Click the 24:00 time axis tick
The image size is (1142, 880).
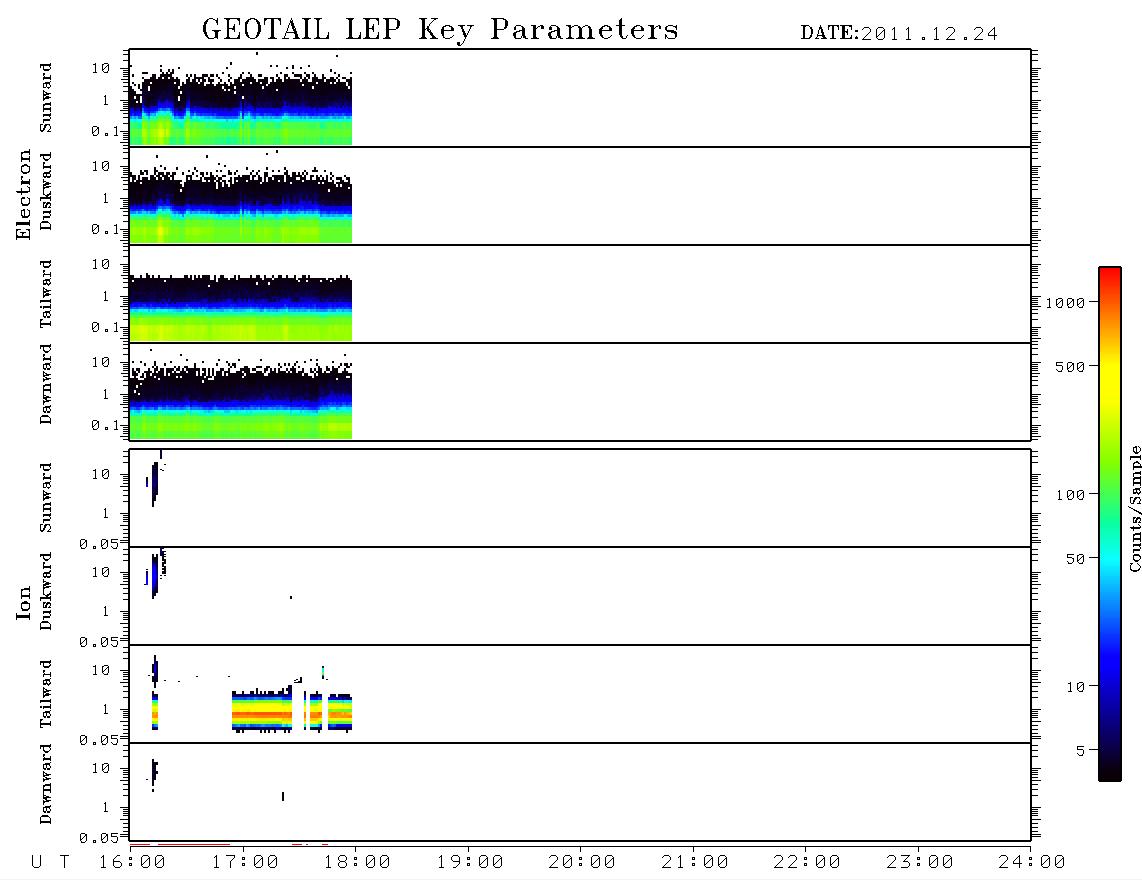pyautogui.click(x=1032, y=863)
